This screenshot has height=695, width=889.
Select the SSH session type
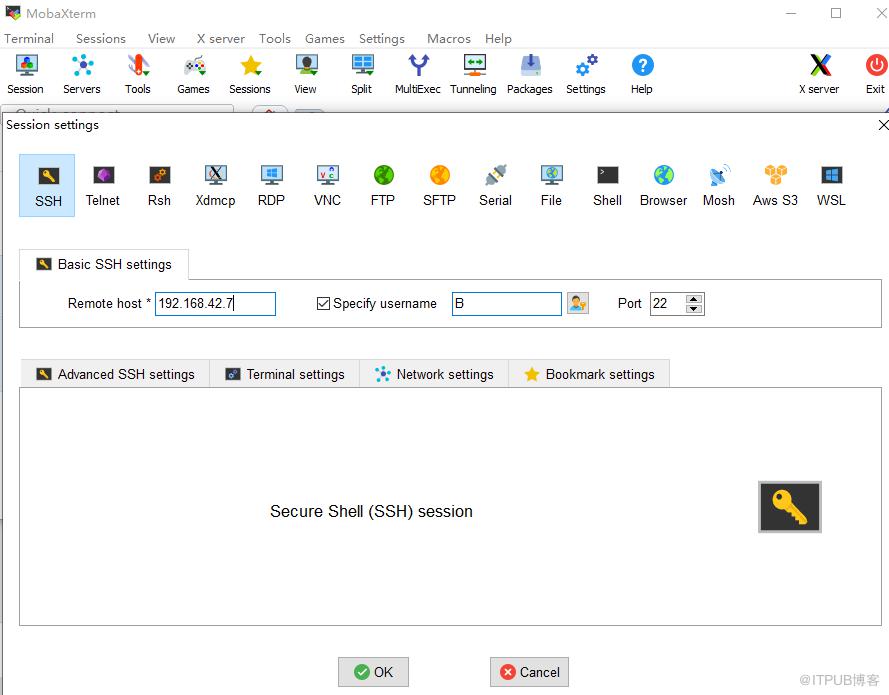(48, 185)
